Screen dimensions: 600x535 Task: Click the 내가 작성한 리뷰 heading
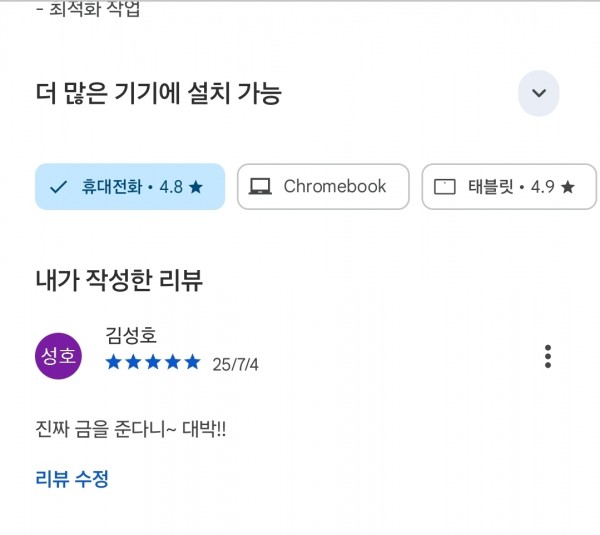point(119,280)
